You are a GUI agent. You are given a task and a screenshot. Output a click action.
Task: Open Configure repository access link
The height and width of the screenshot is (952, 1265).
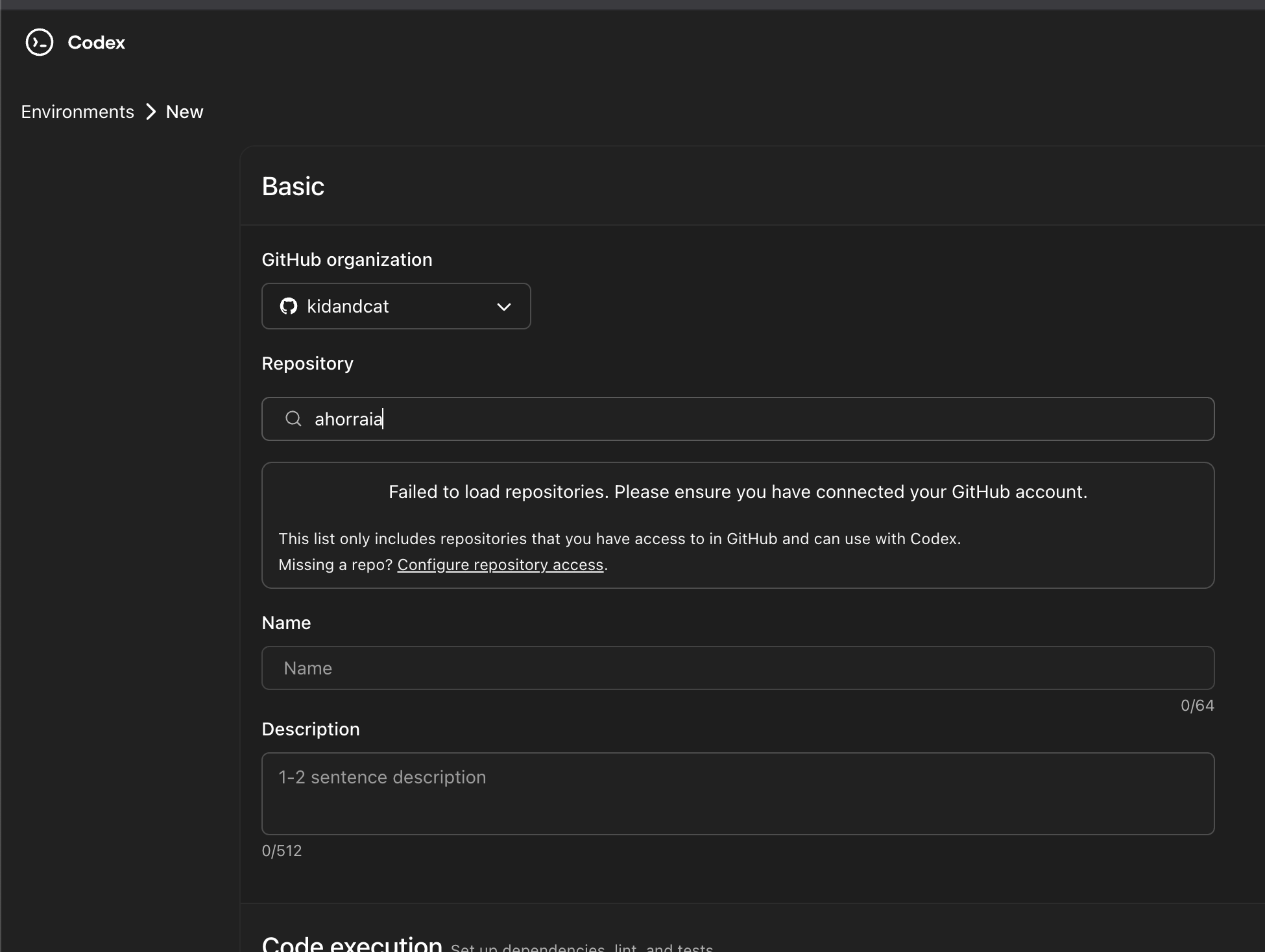(500, 565)
